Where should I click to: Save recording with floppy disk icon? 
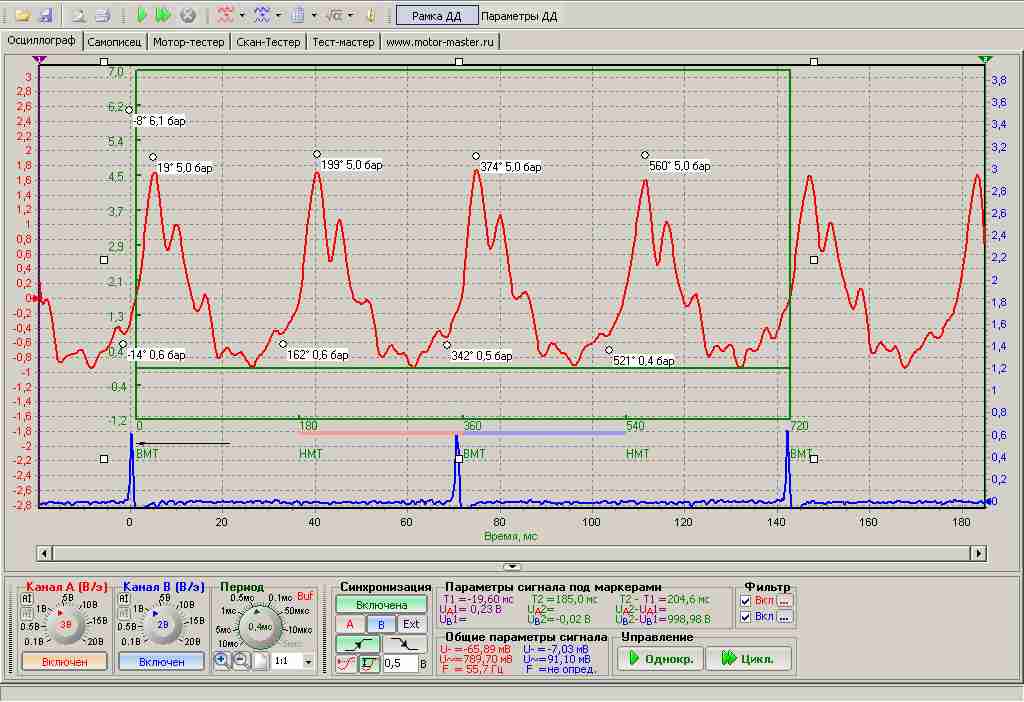tap(46, 15)
